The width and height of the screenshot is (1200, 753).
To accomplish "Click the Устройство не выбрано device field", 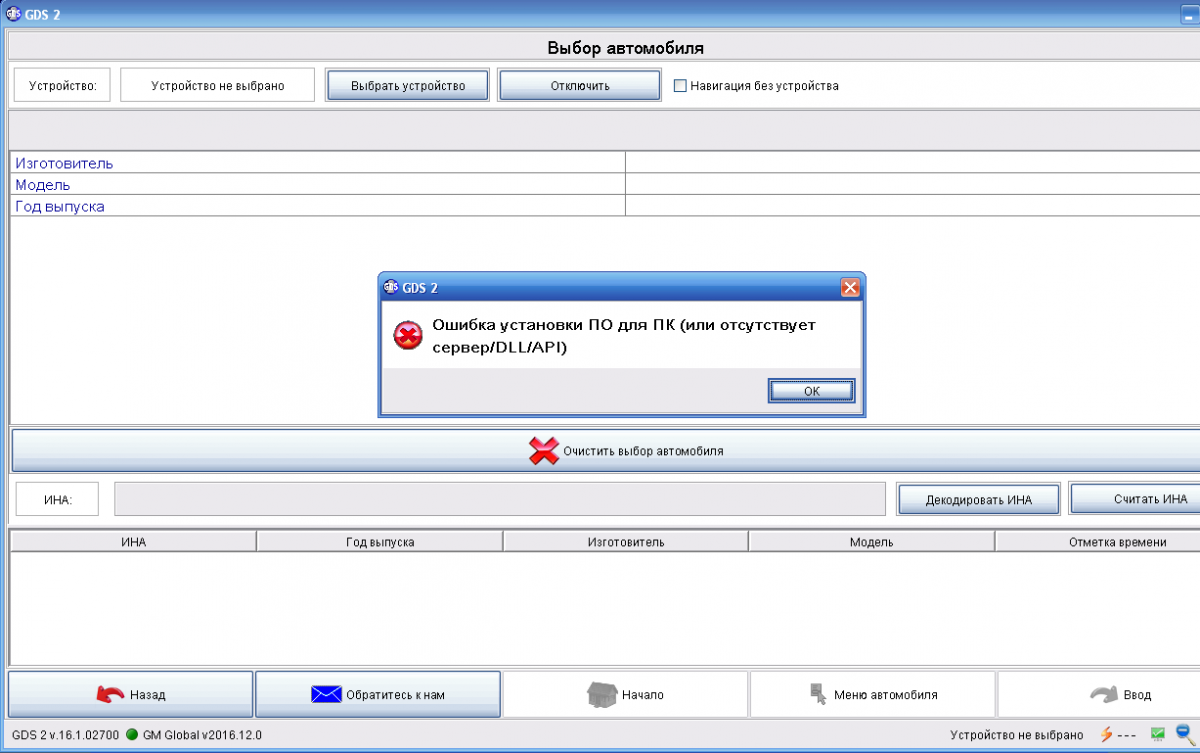I will click(218, 86).
